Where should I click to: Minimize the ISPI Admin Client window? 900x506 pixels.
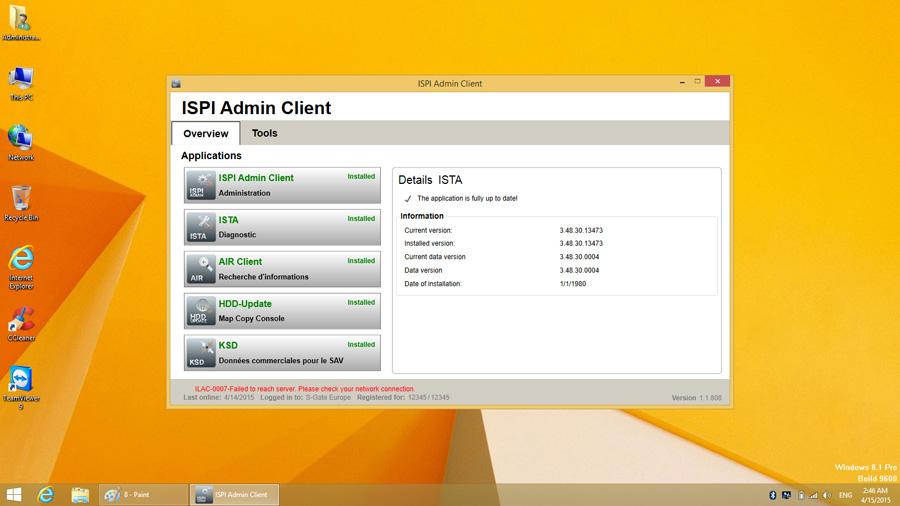[682, 82]
